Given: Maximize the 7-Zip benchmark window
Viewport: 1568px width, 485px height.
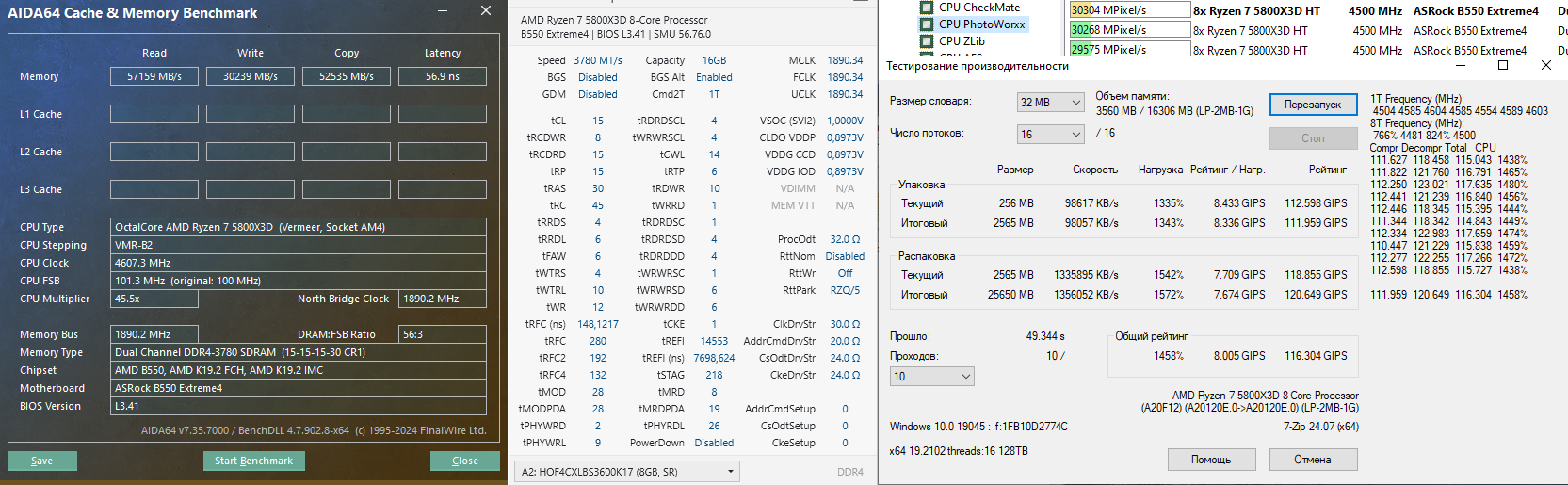Looking at the screenshot, I should pyautogui.click(x=1503, y=65).
